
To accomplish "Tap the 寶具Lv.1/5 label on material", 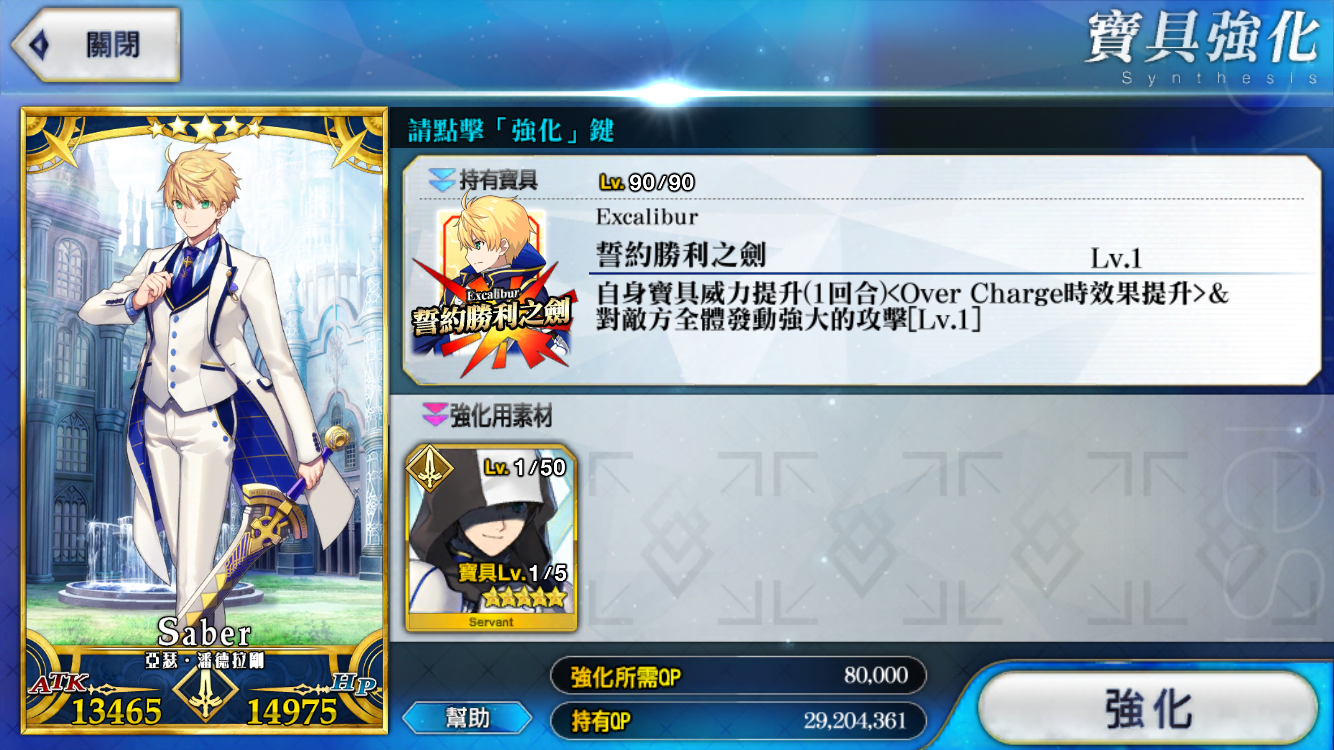I will click(512, 574).
